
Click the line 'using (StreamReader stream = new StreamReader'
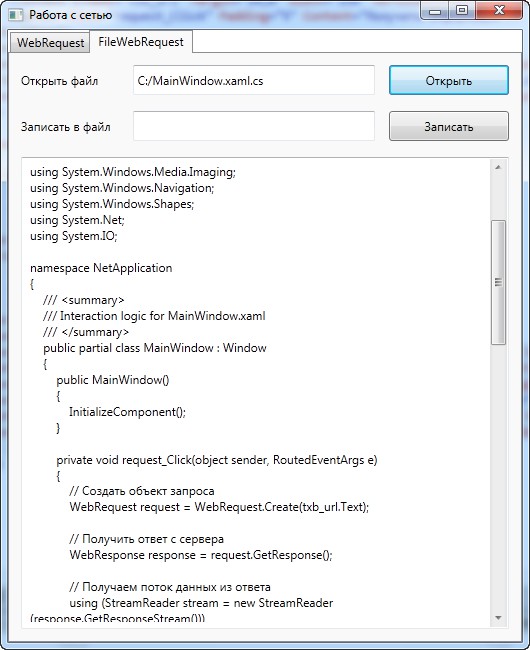pos(201,603)
